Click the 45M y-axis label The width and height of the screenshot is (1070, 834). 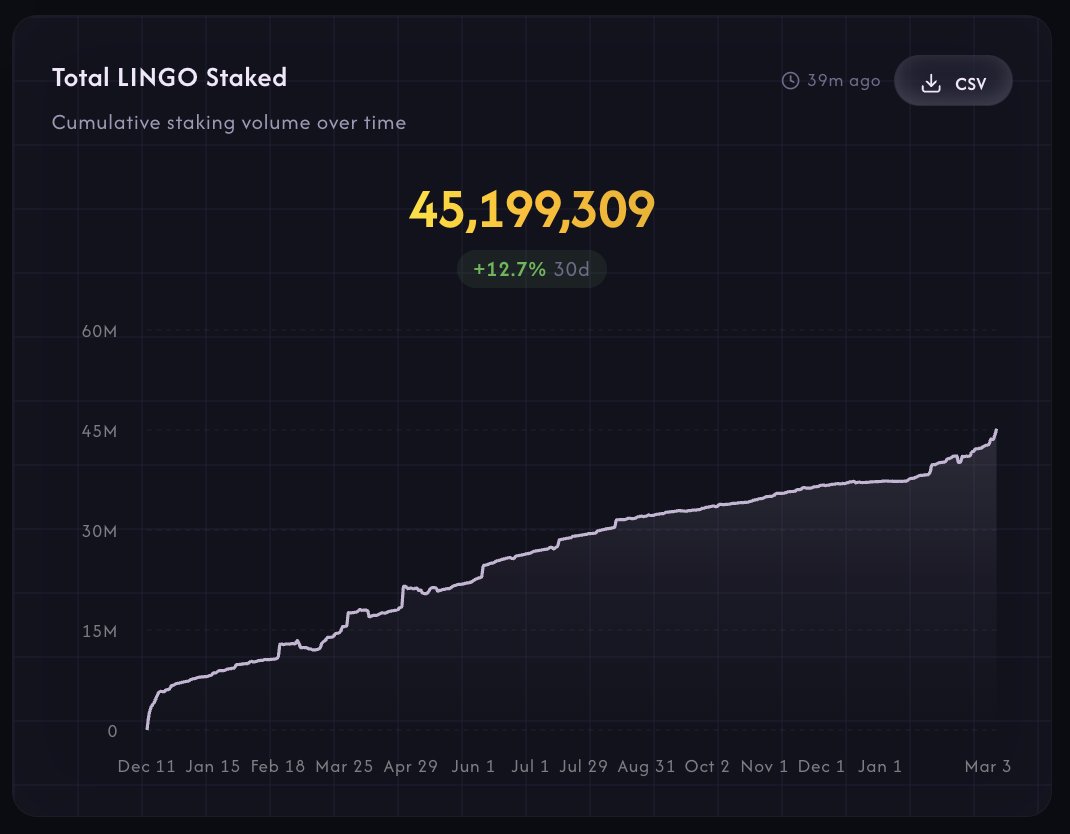coord(100,431)
